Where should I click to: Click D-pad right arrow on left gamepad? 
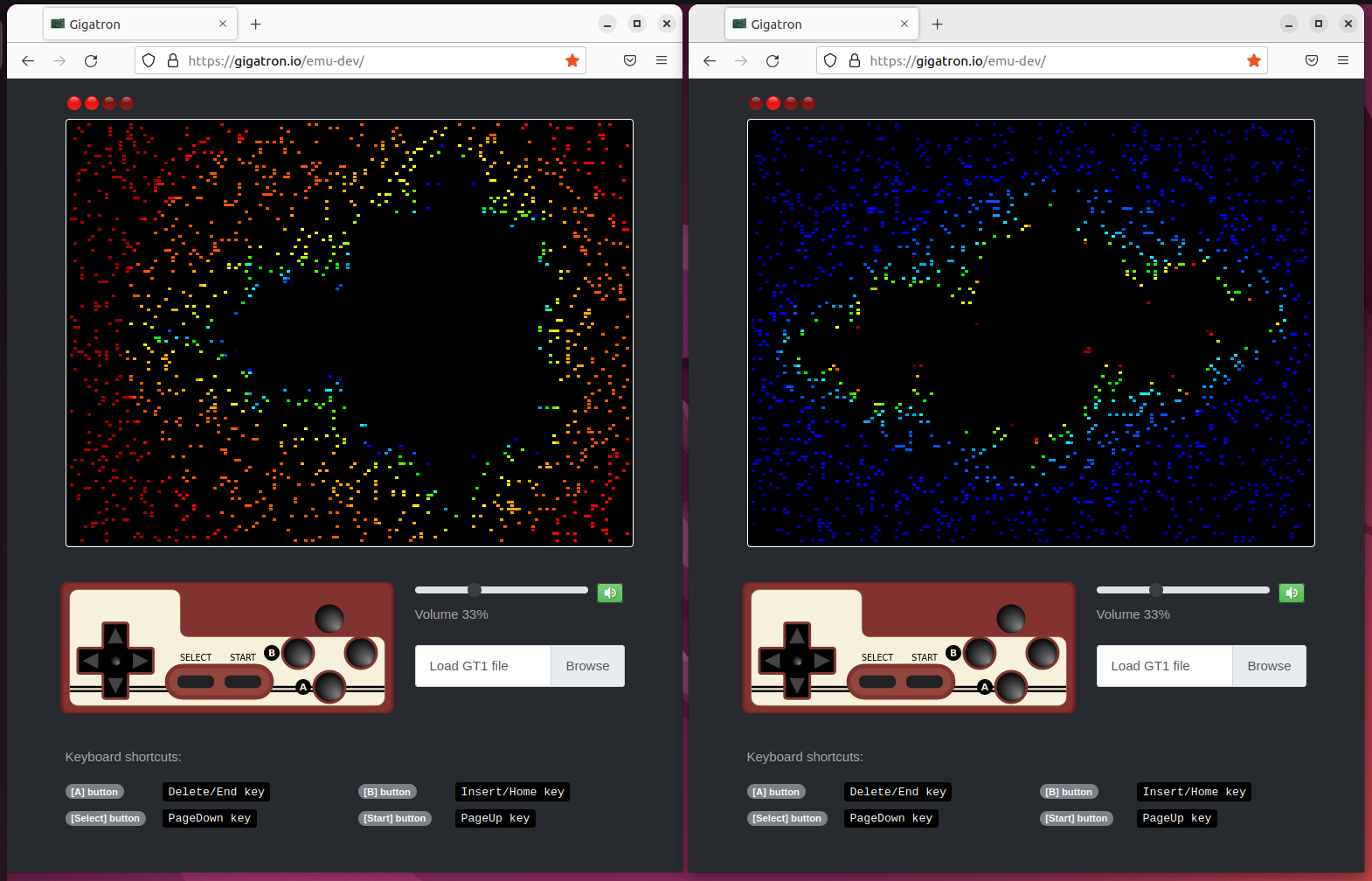pos(141,661)
